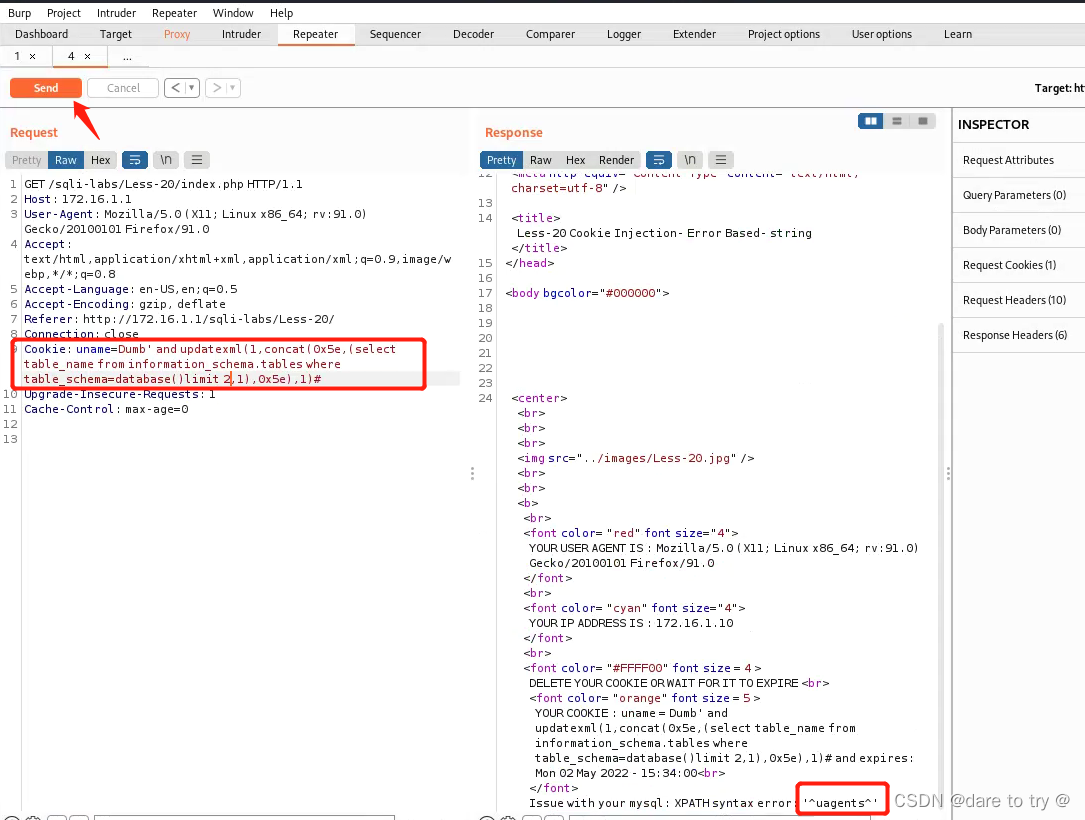Open the Window menu

(233, 13)
